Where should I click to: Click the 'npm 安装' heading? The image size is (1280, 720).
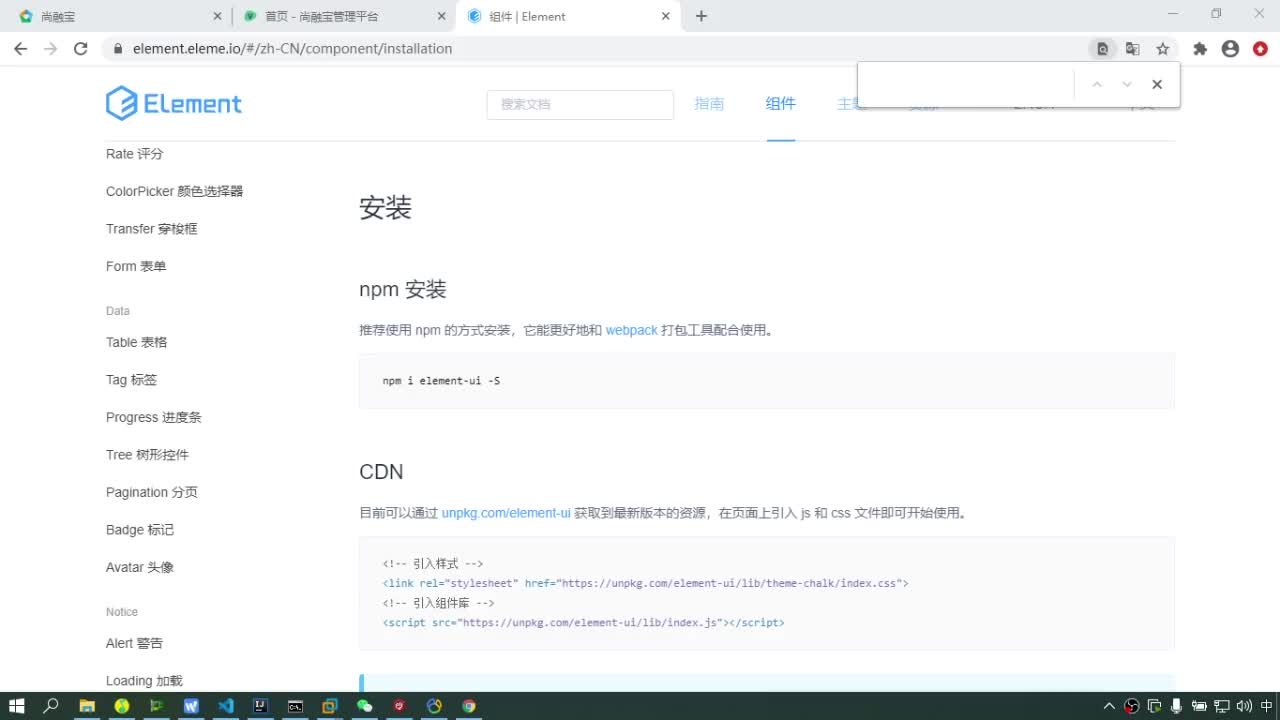(x=403, y=289)
